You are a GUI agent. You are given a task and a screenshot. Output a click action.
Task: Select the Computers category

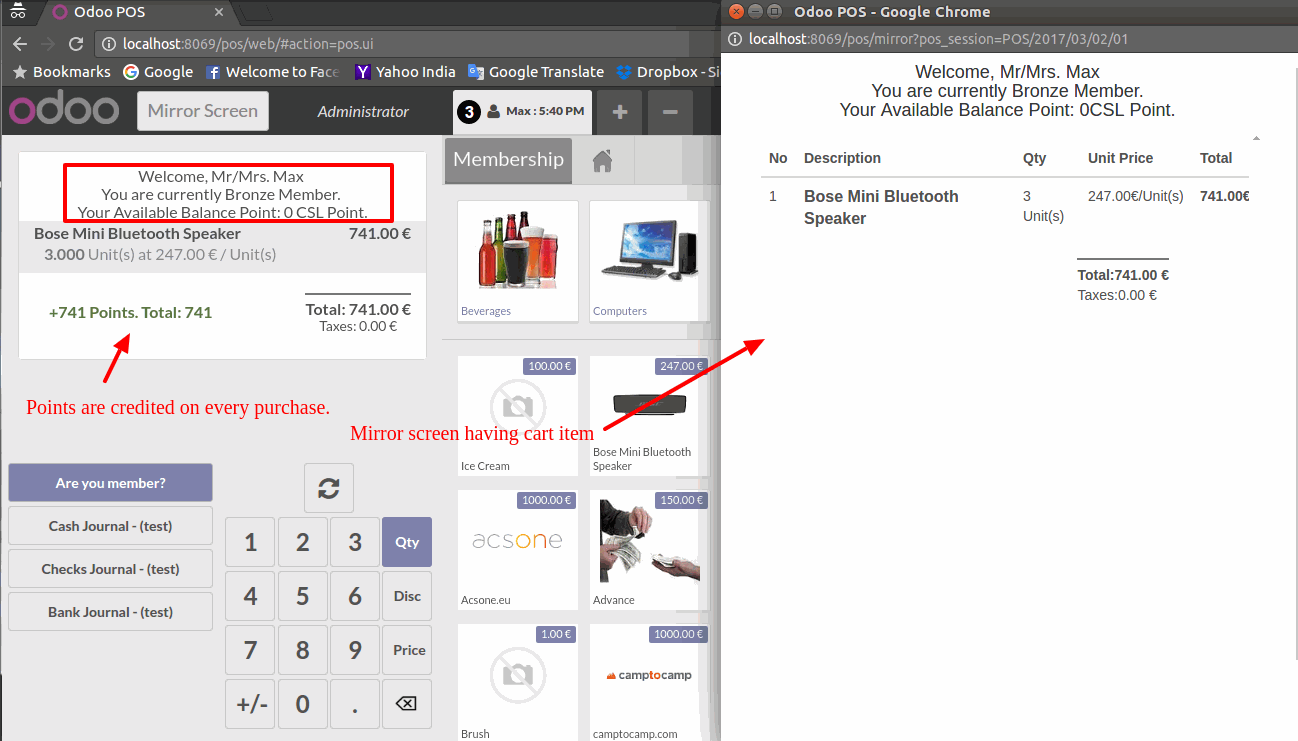pyautogui.click(x=649, y=261)
